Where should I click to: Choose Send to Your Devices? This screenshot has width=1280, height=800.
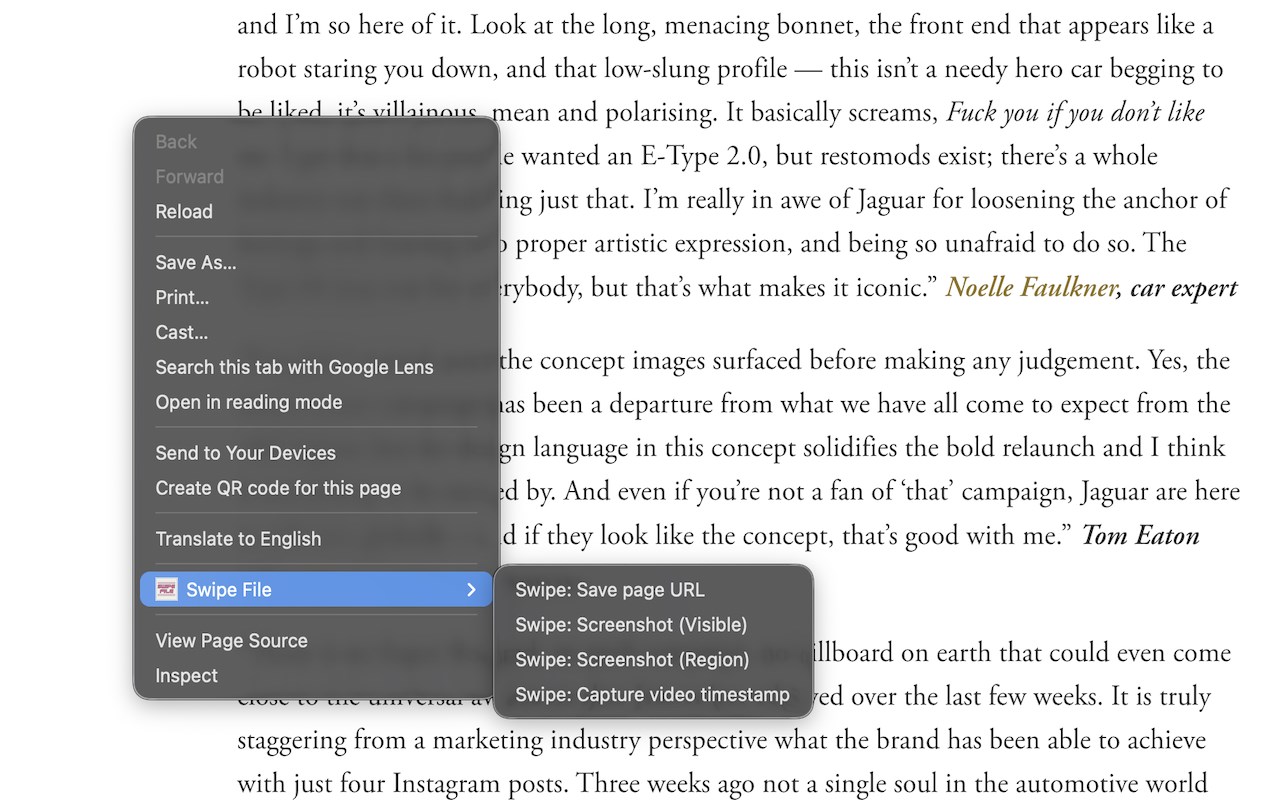tap(316, 453)
